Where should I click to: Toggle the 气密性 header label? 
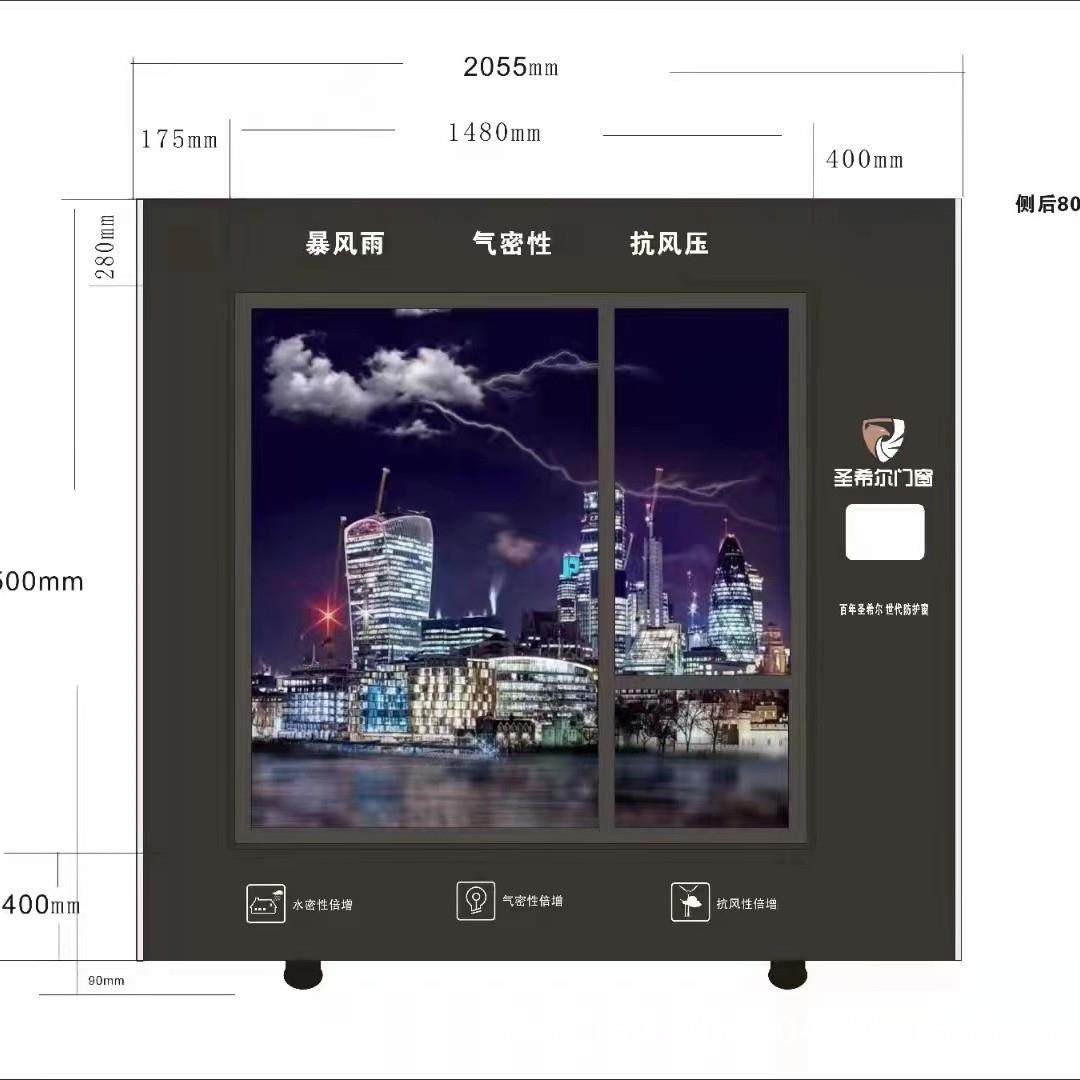click(x=512, y=243)
